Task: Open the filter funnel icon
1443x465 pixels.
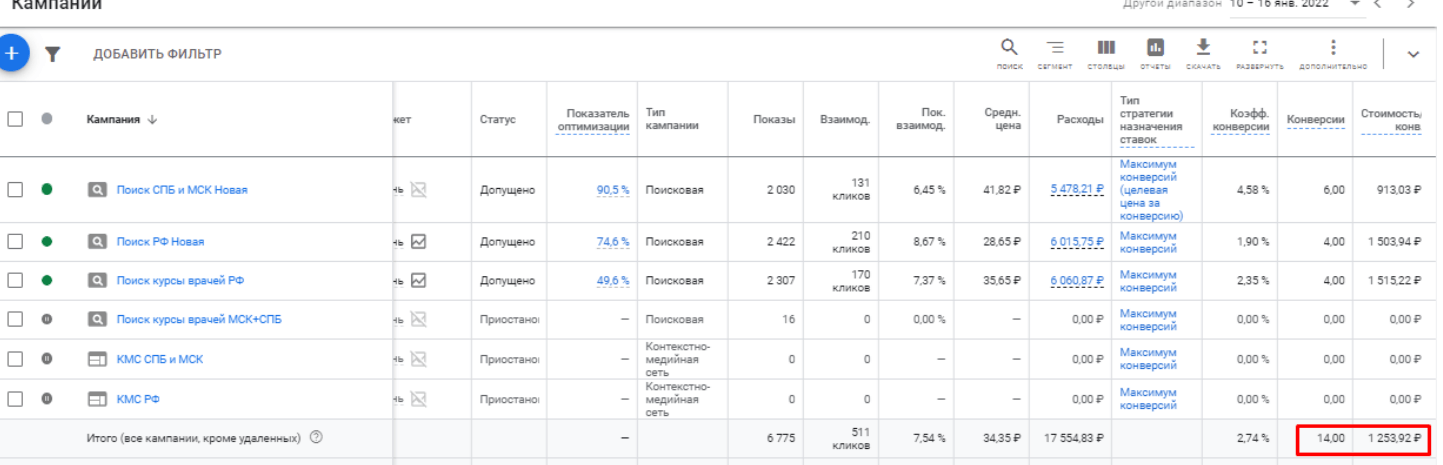Action: pos(52,54)
